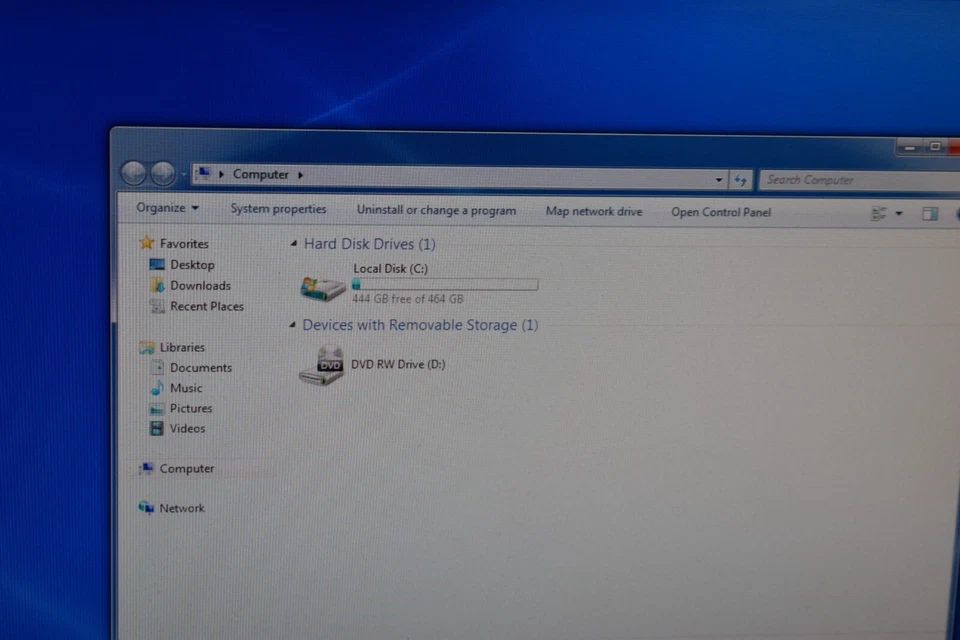960x640 pixels.
Task: Select the Music library
Action: pyautogui.click(x=186, y=388)
